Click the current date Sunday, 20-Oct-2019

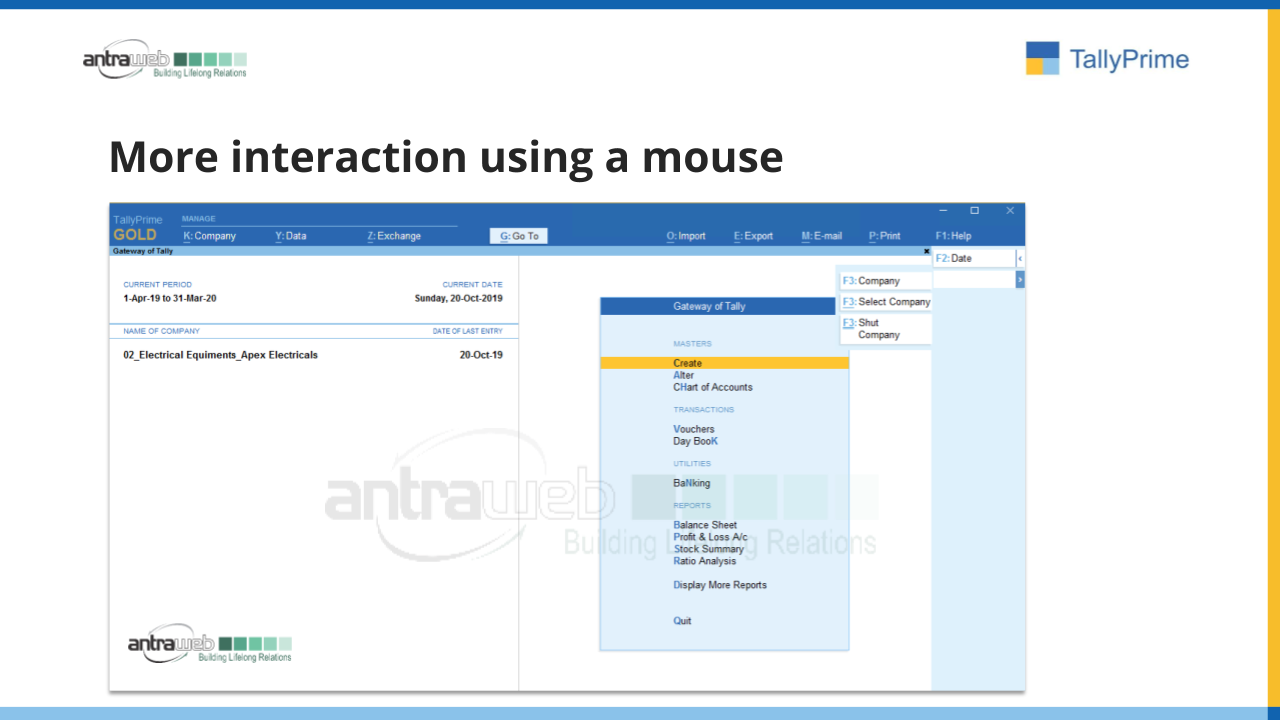pyautogui.click(x=459, y=298)
